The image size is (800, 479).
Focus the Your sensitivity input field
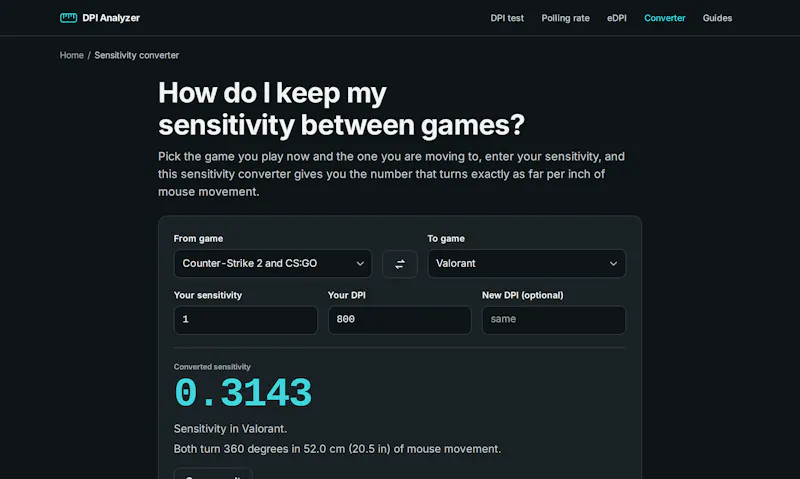coord(245,320)
